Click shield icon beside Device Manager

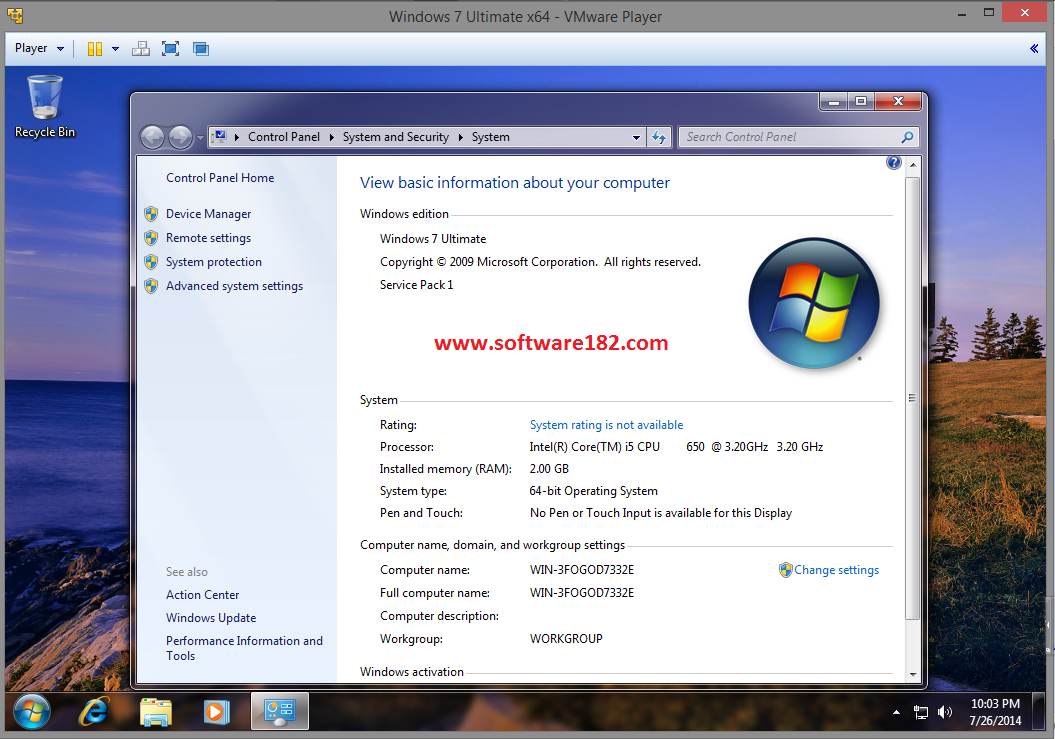click(151, 214)
